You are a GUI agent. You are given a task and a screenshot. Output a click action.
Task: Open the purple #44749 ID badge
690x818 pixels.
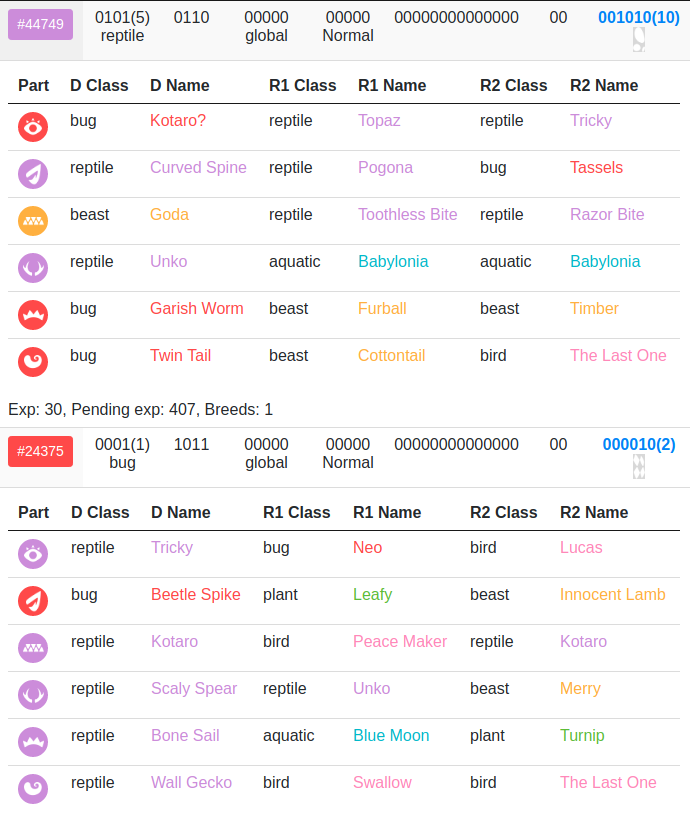(x=40, y=24)
